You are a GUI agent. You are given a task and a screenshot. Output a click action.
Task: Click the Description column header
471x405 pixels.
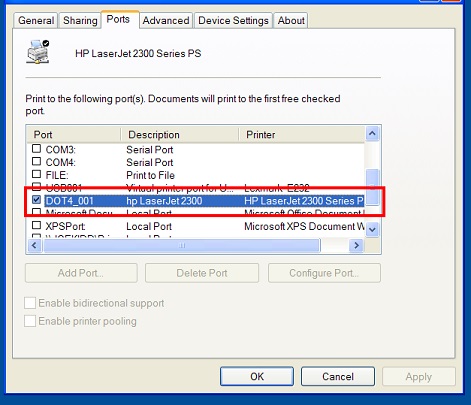click(x=180, y=135)
